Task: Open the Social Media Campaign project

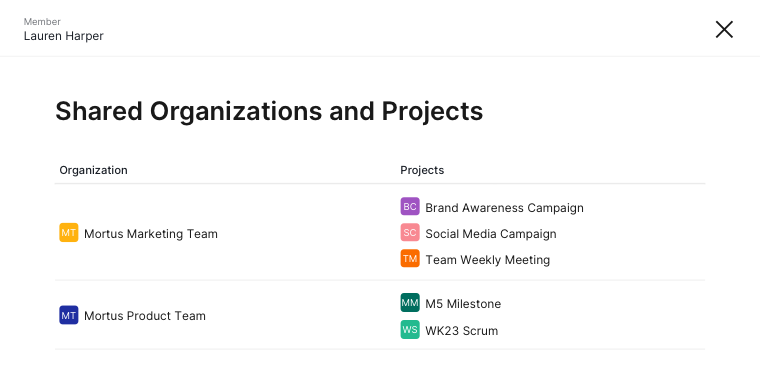Action: pyautogui.click(x=491, y=234)
